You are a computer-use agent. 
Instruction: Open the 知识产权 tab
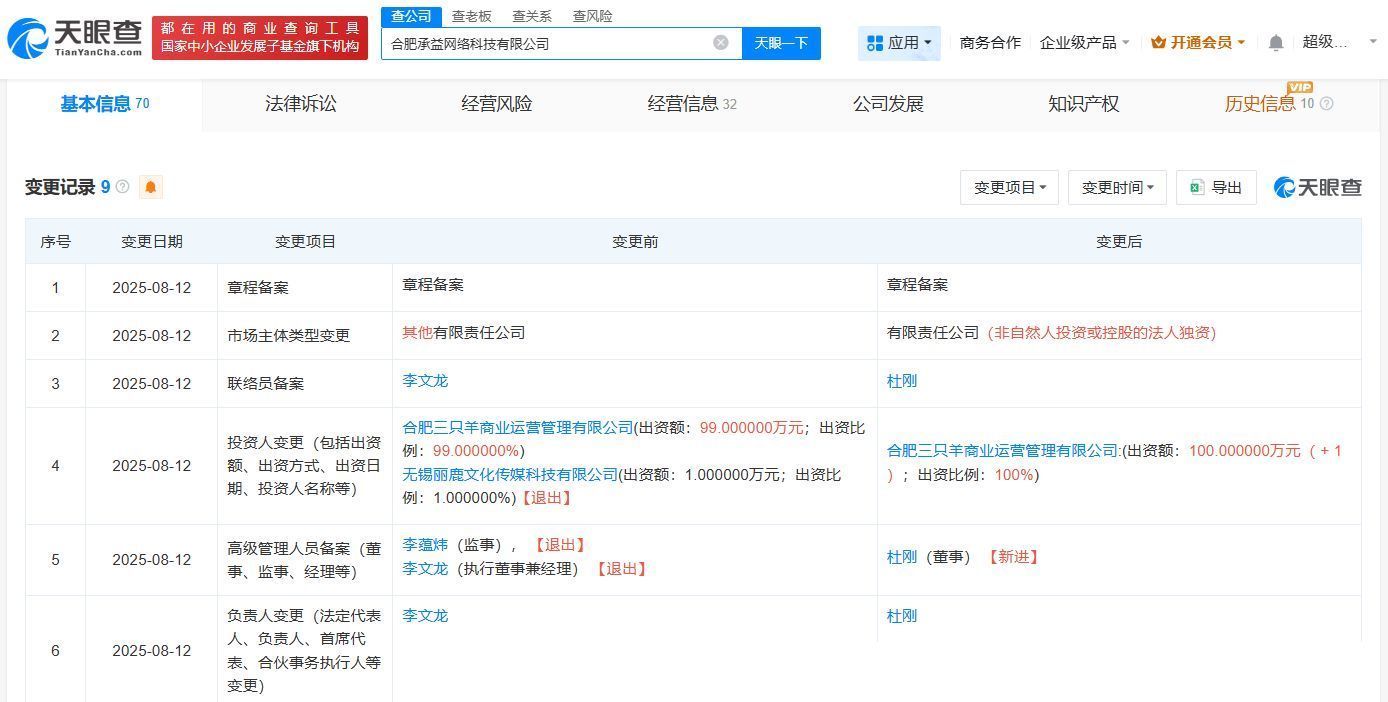[1083, 104]
